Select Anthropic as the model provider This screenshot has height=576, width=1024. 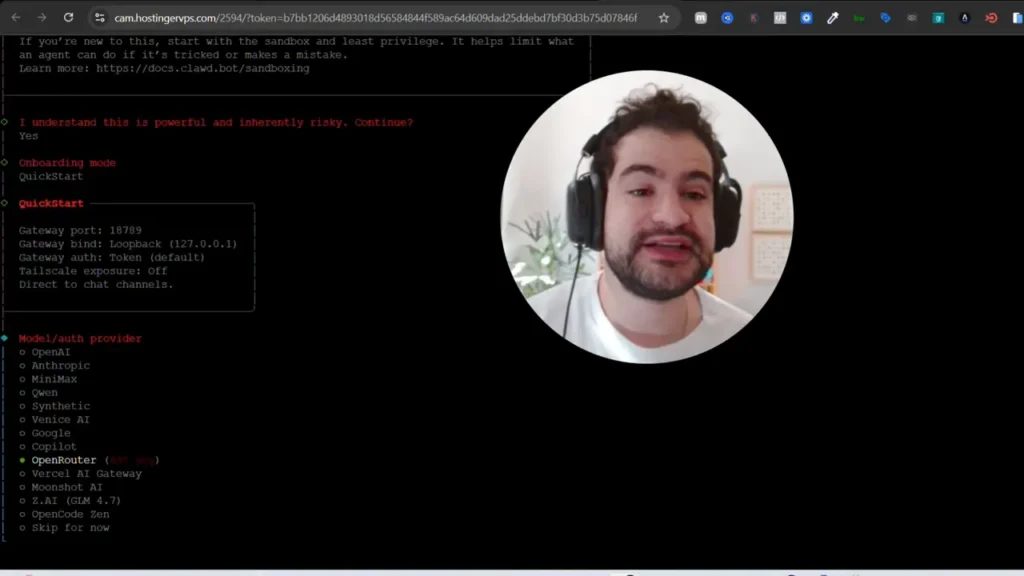tap(60, 365)
